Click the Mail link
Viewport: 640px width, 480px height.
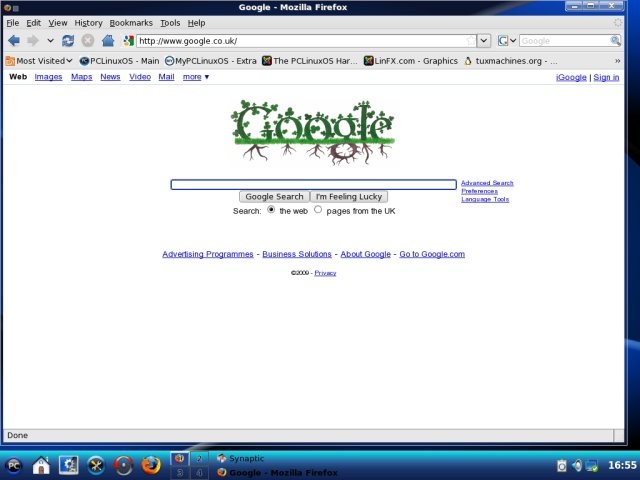coord(166,77)
